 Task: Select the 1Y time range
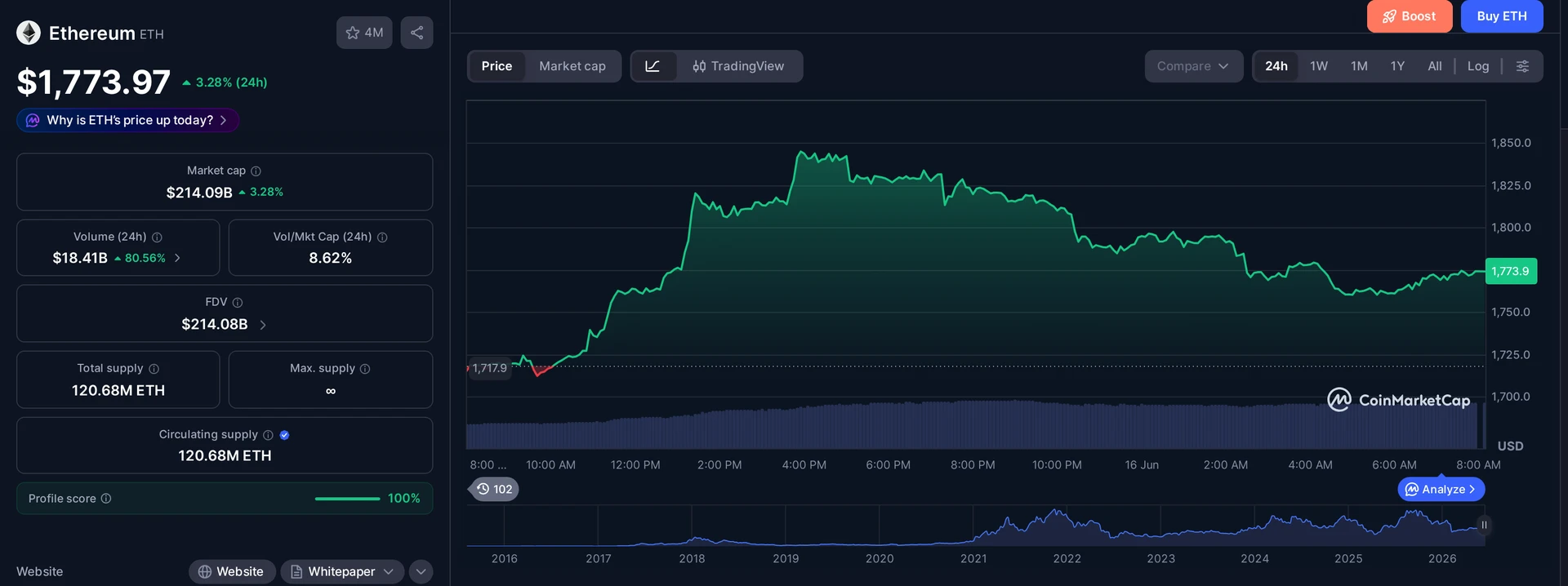[1397, 66]
